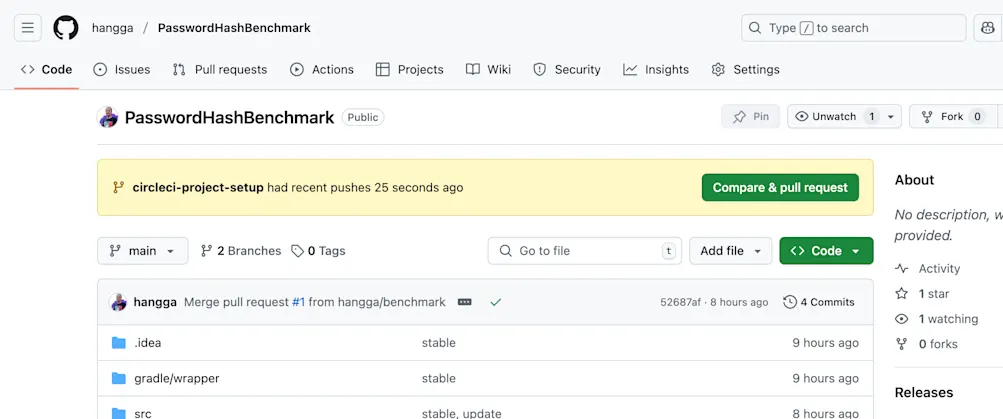Viewport: 1003px width, 419px height.
Task: Show checks status via green checkmark
Action: pyautogui.click(x=495, y=302)
